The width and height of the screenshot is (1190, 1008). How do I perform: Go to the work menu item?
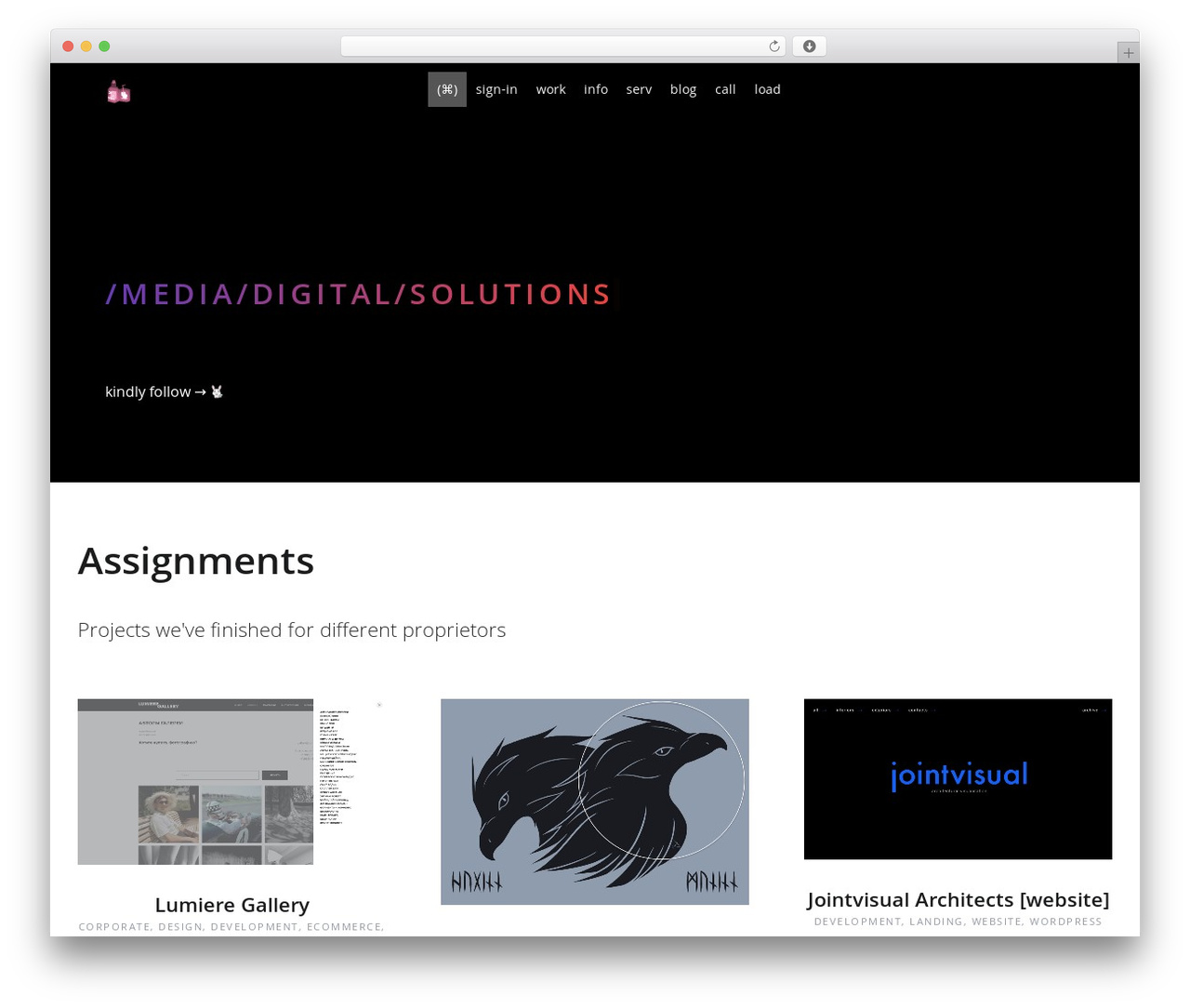550,89
